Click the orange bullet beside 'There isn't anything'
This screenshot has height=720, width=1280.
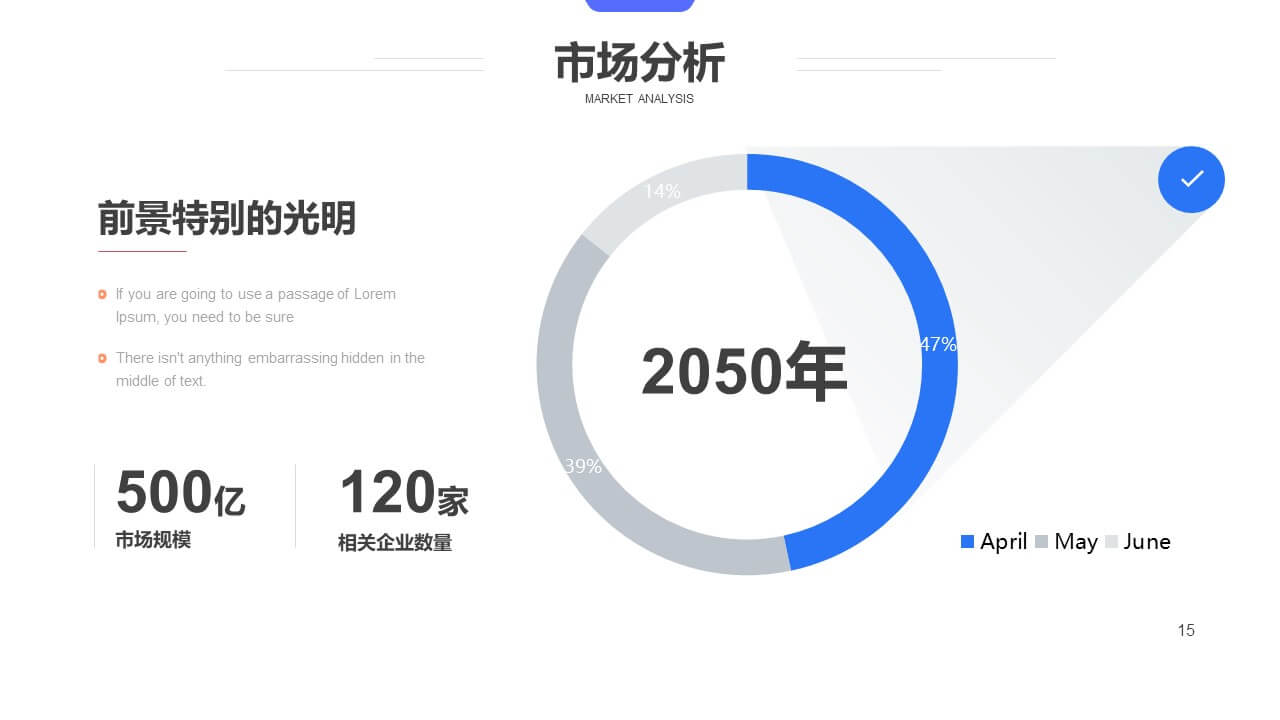[102, 358]
